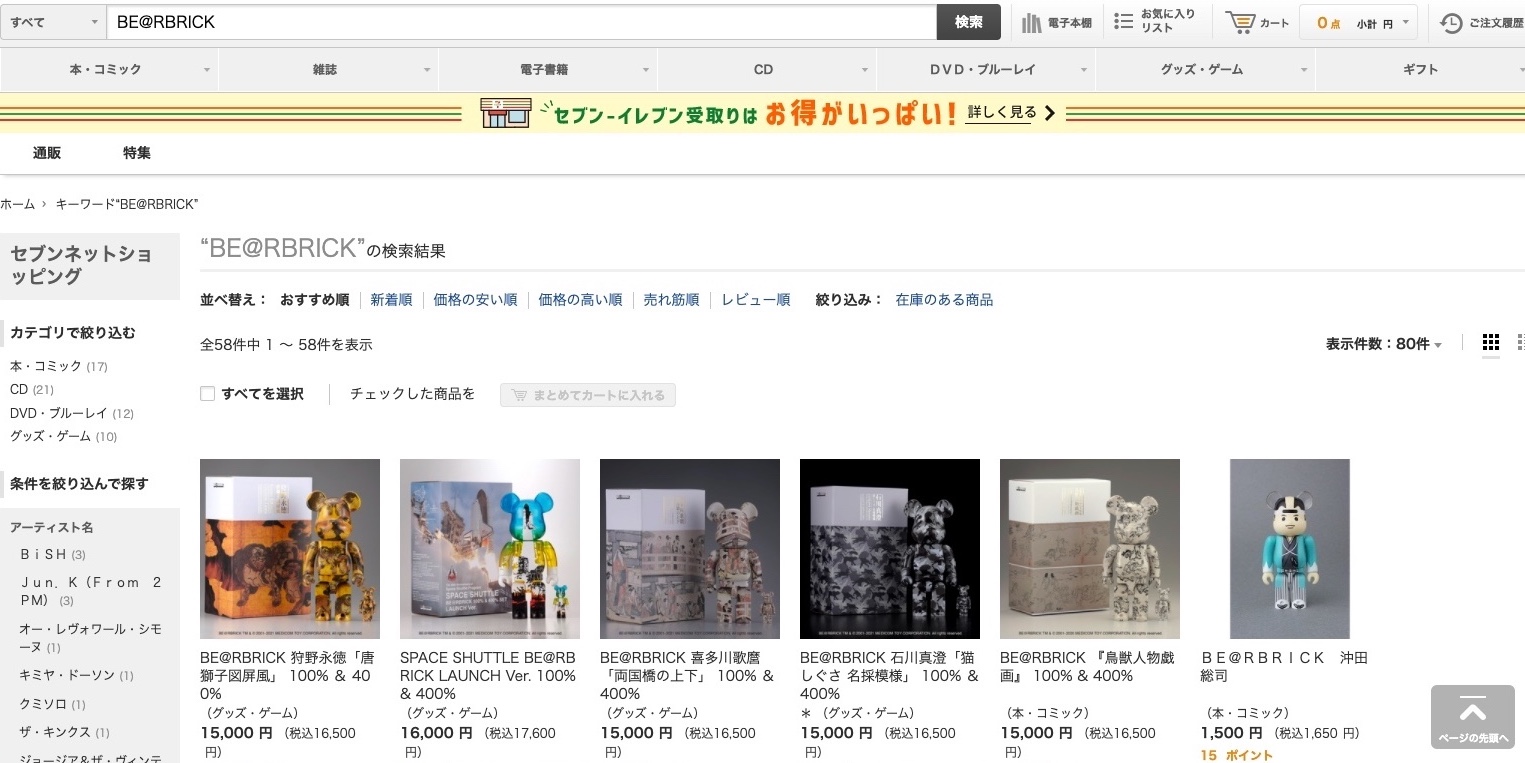Image resolution: width=1525 pixels, height=763 pixels.
Task: Expand the CD nav dropdown arrow
Action: click(x=865, y=70)
